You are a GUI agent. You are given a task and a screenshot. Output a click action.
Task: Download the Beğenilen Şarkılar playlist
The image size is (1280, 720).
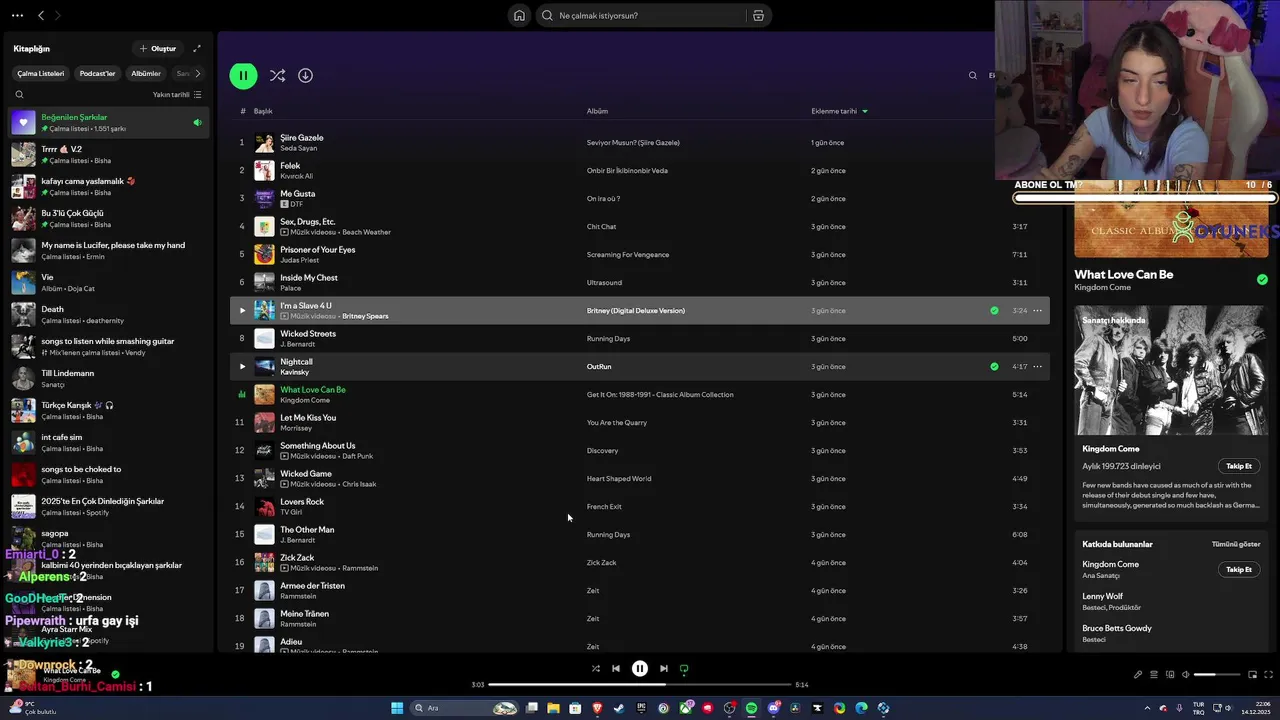(305, 75)
